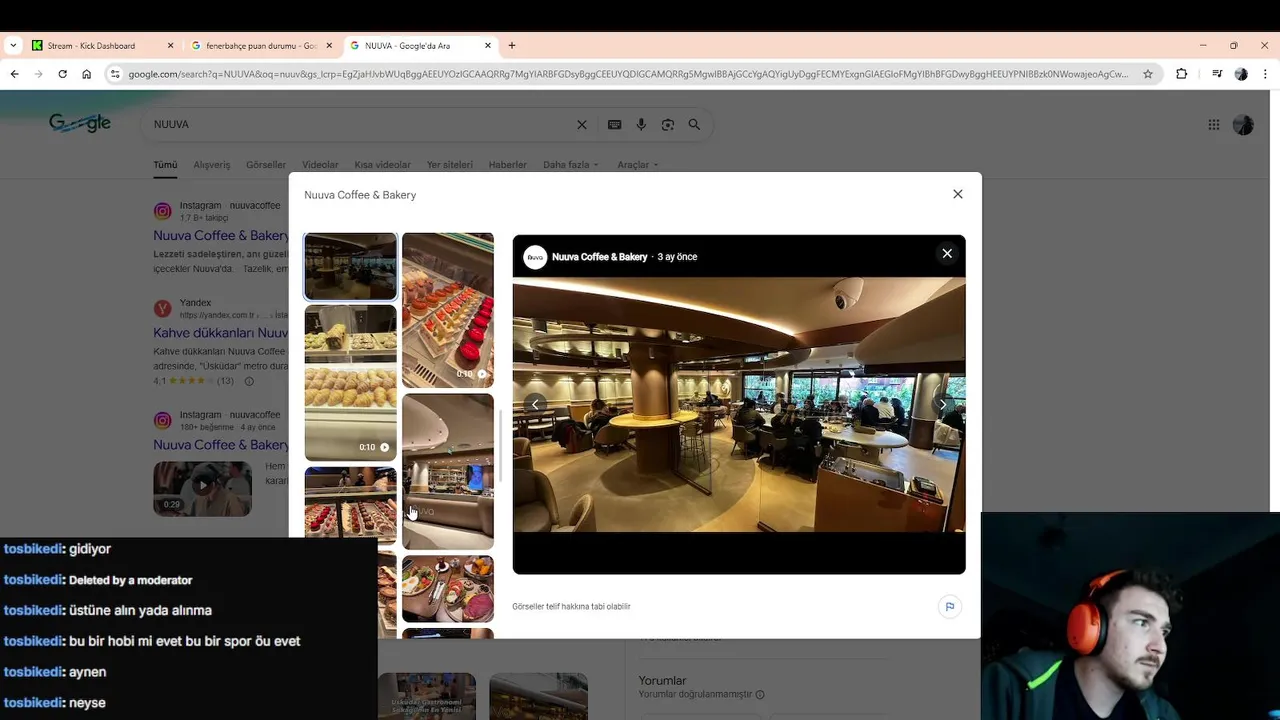Viewport: 1280px width, 720px height.
Task: Report the photo with the flag icon
Action: tap(950, 606)
